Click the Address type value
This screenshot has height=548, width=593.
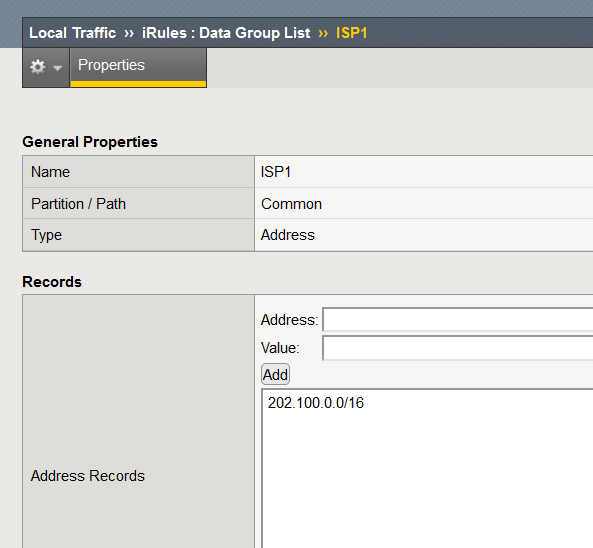pos(288,235)
